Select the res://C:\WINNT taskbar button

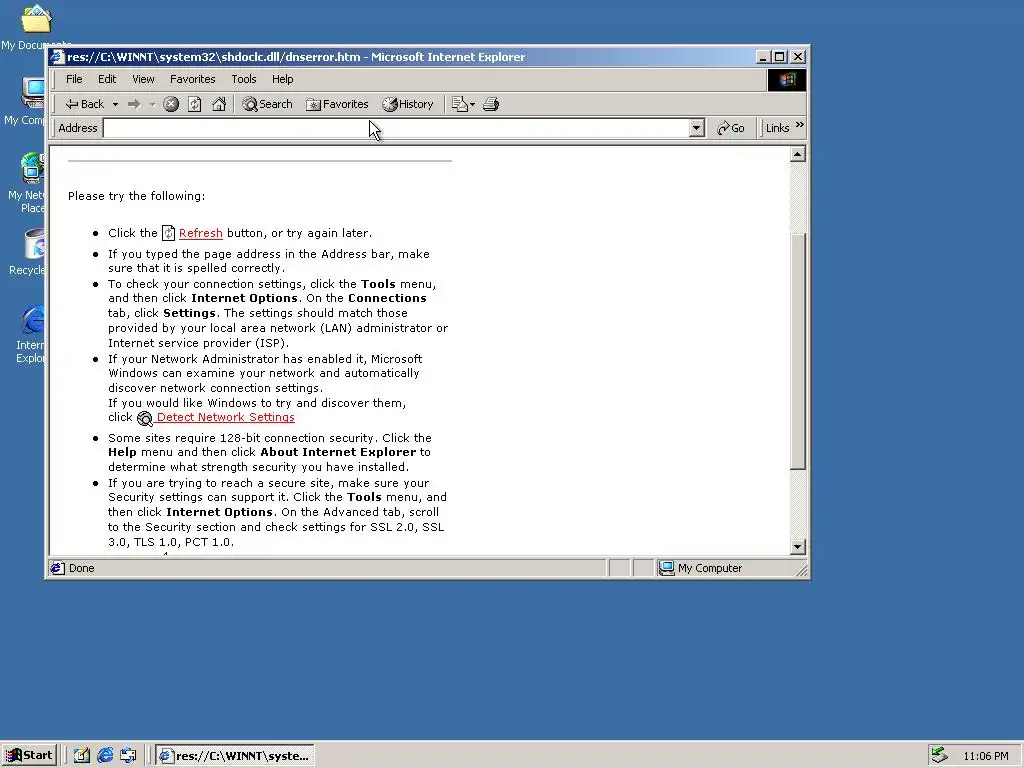[x=235, y=756]
